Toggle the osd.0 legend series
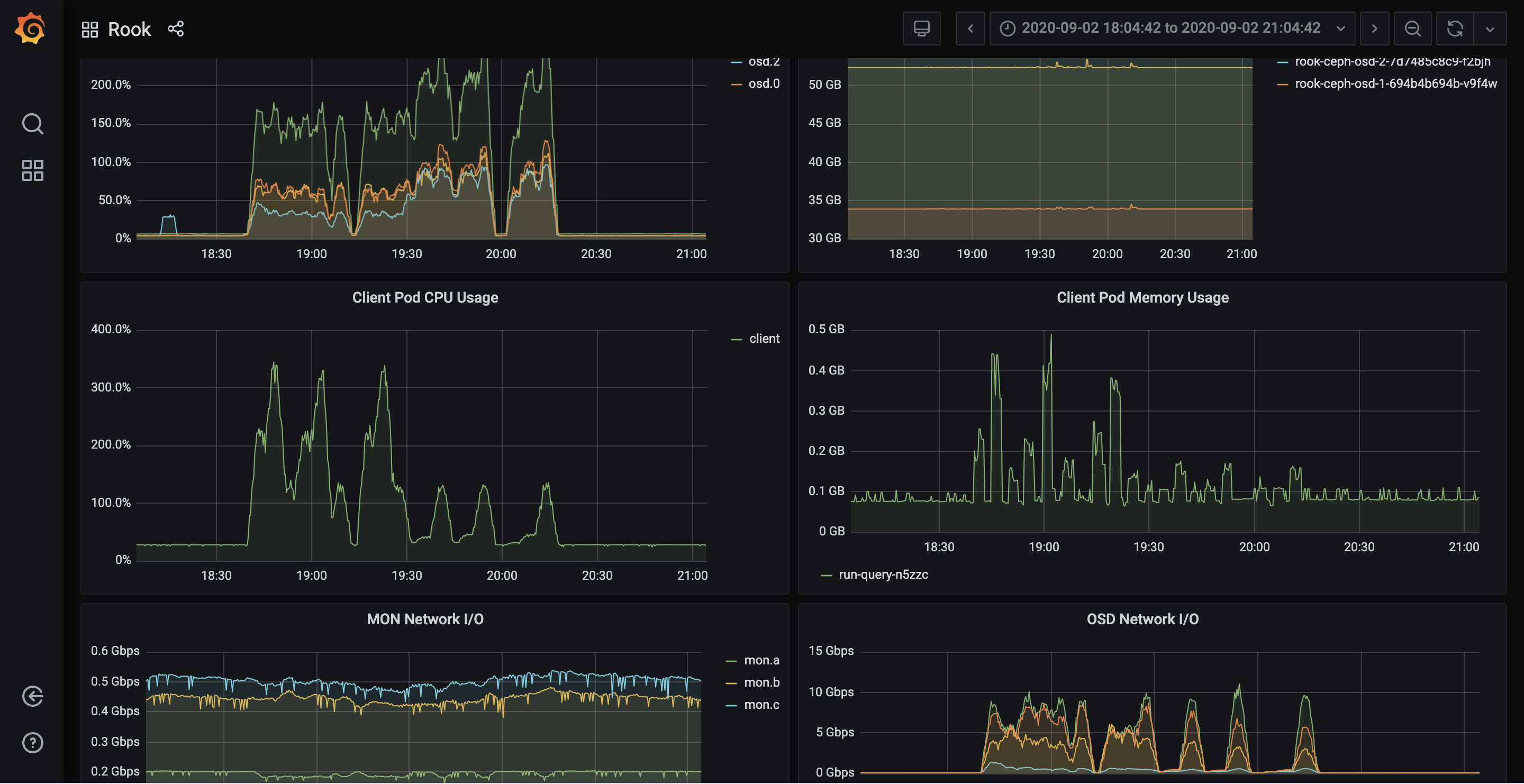 [x=764, y=84]
